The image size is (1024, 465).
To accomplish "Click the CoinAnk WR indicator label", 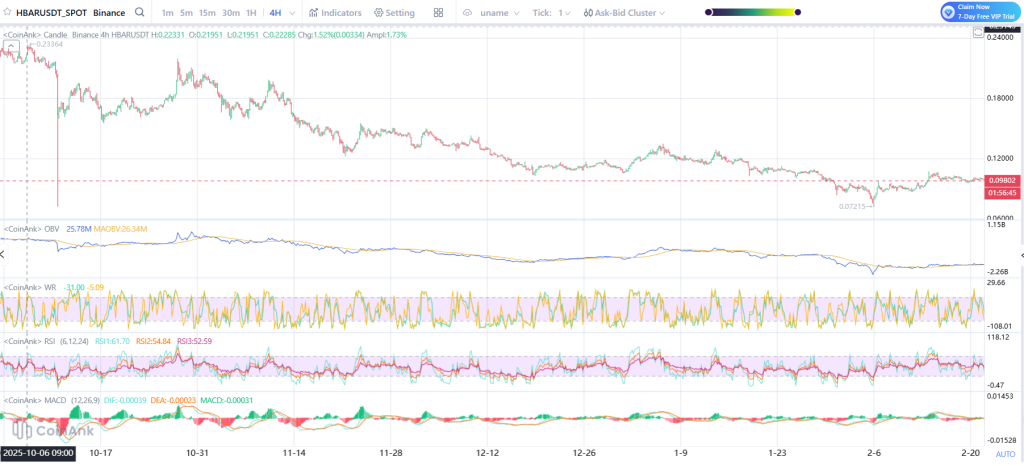I will tap(32, 287).
